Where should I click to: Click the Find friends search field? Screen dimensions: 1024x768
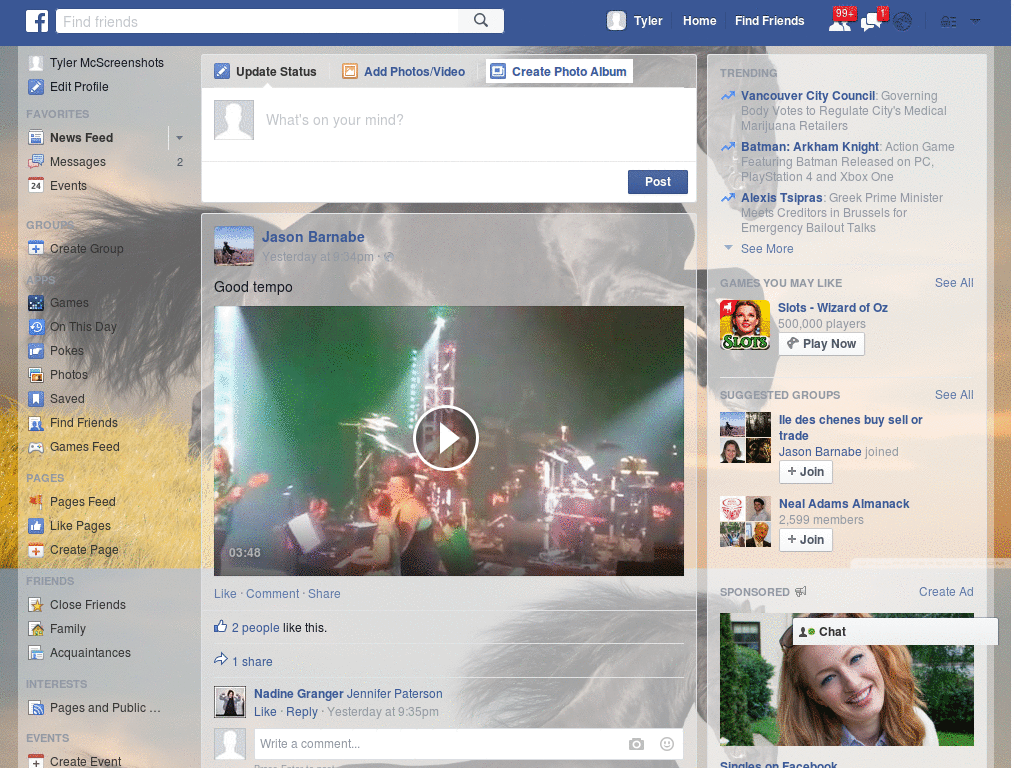coord(257,21)
